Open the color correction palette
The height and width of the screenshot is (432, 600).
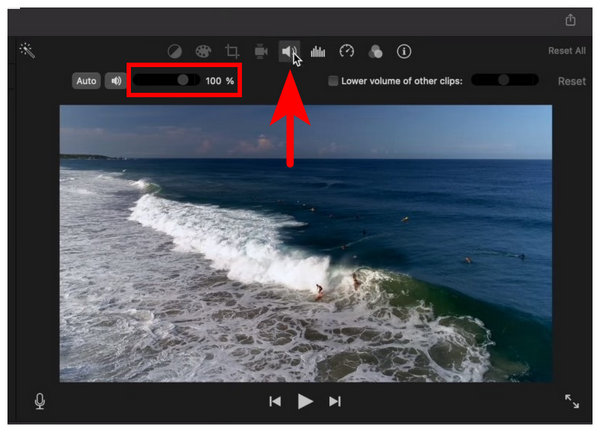point(203,51)
